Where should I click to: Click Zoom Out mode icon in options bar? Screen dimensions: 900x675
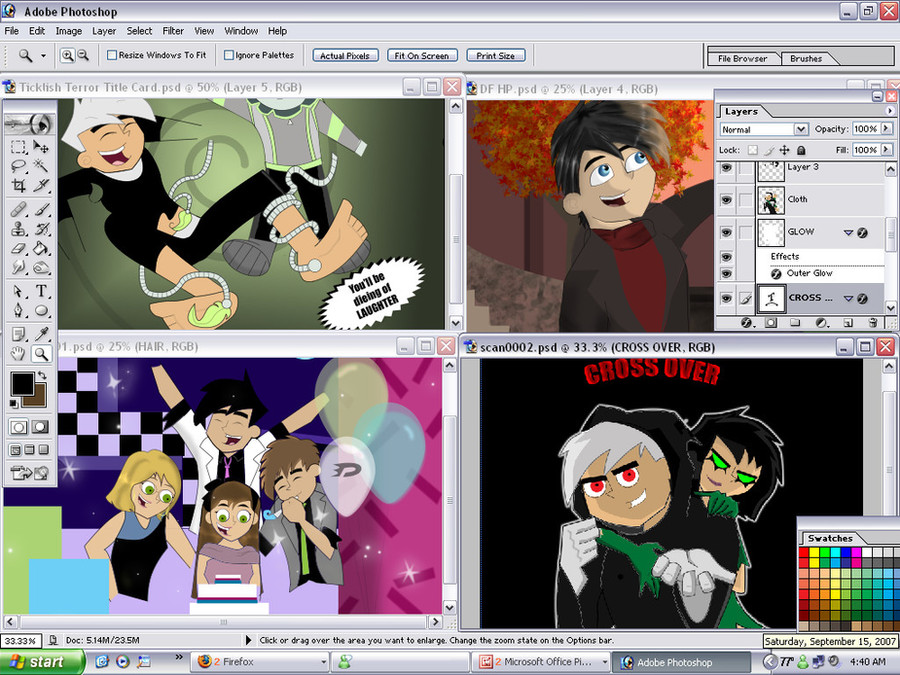click(83, 55)
